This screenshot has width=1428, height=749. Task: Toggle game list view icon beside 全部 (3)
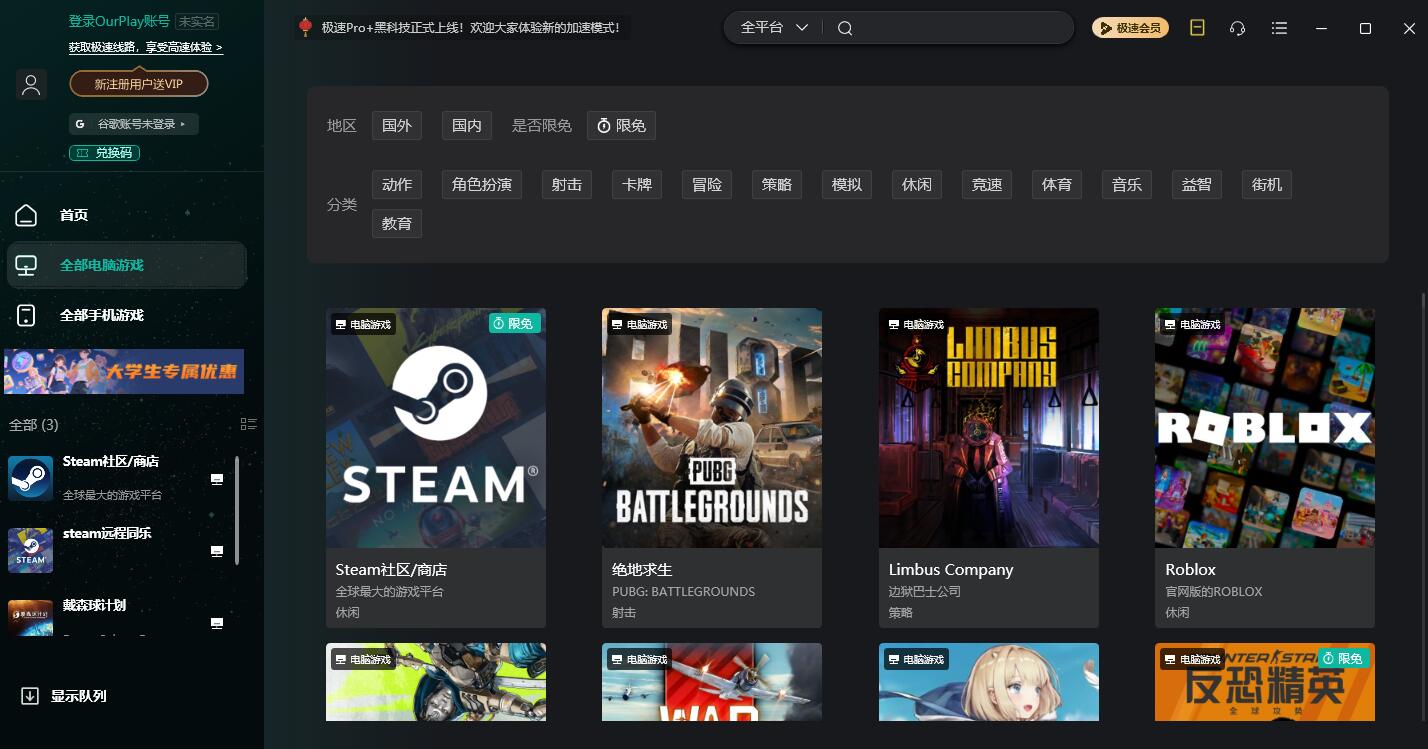[x=249, y=425]
